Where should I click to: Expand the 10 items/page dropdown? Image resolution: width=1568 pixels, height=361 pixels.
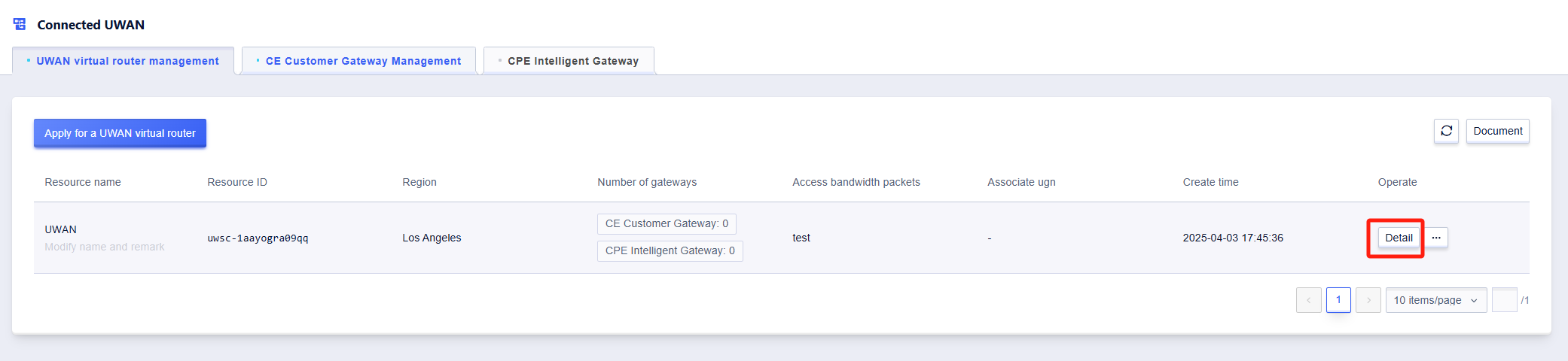pos(1436,300)
